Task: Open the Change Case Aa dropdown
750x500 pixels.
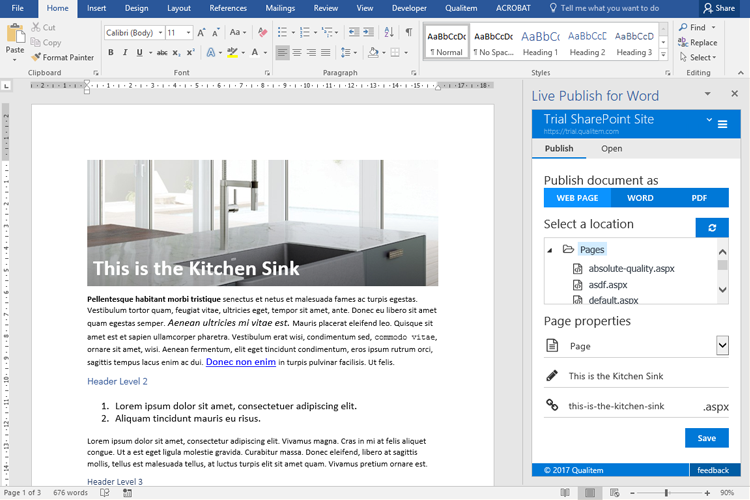Action: coord(238,33)
